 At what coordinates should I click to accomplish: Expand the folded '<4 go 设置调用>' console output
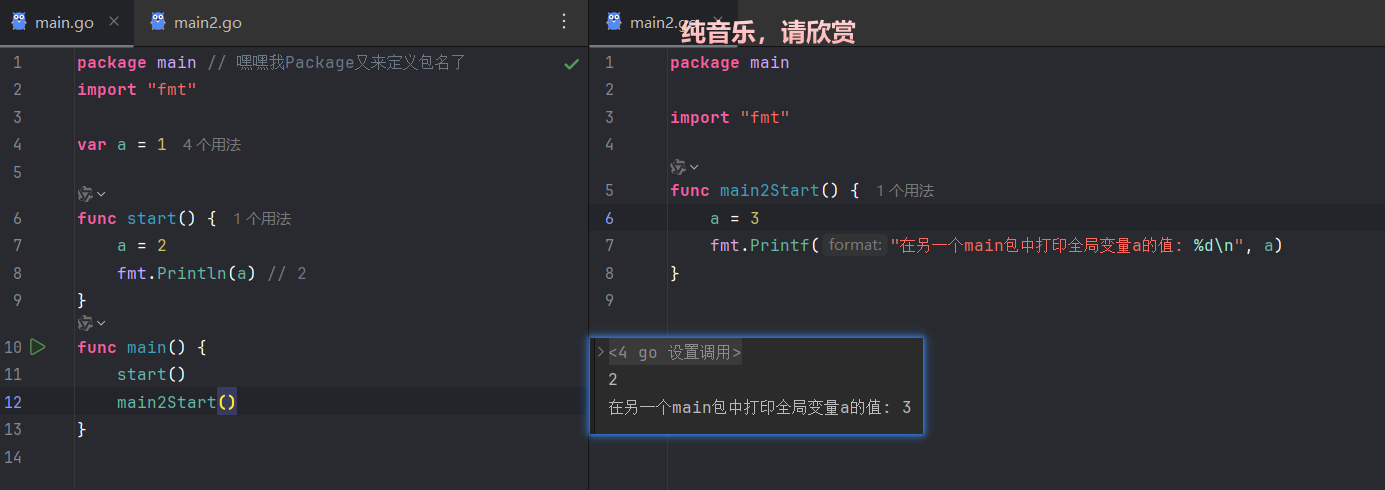600,352
